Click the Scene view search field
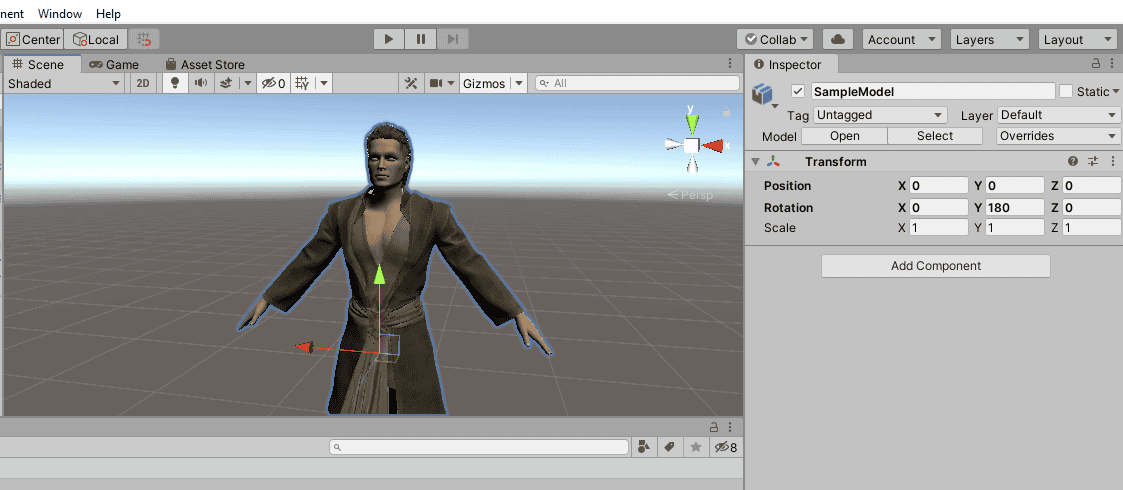This screenshot has height=490, width=1123. [638, 83]
